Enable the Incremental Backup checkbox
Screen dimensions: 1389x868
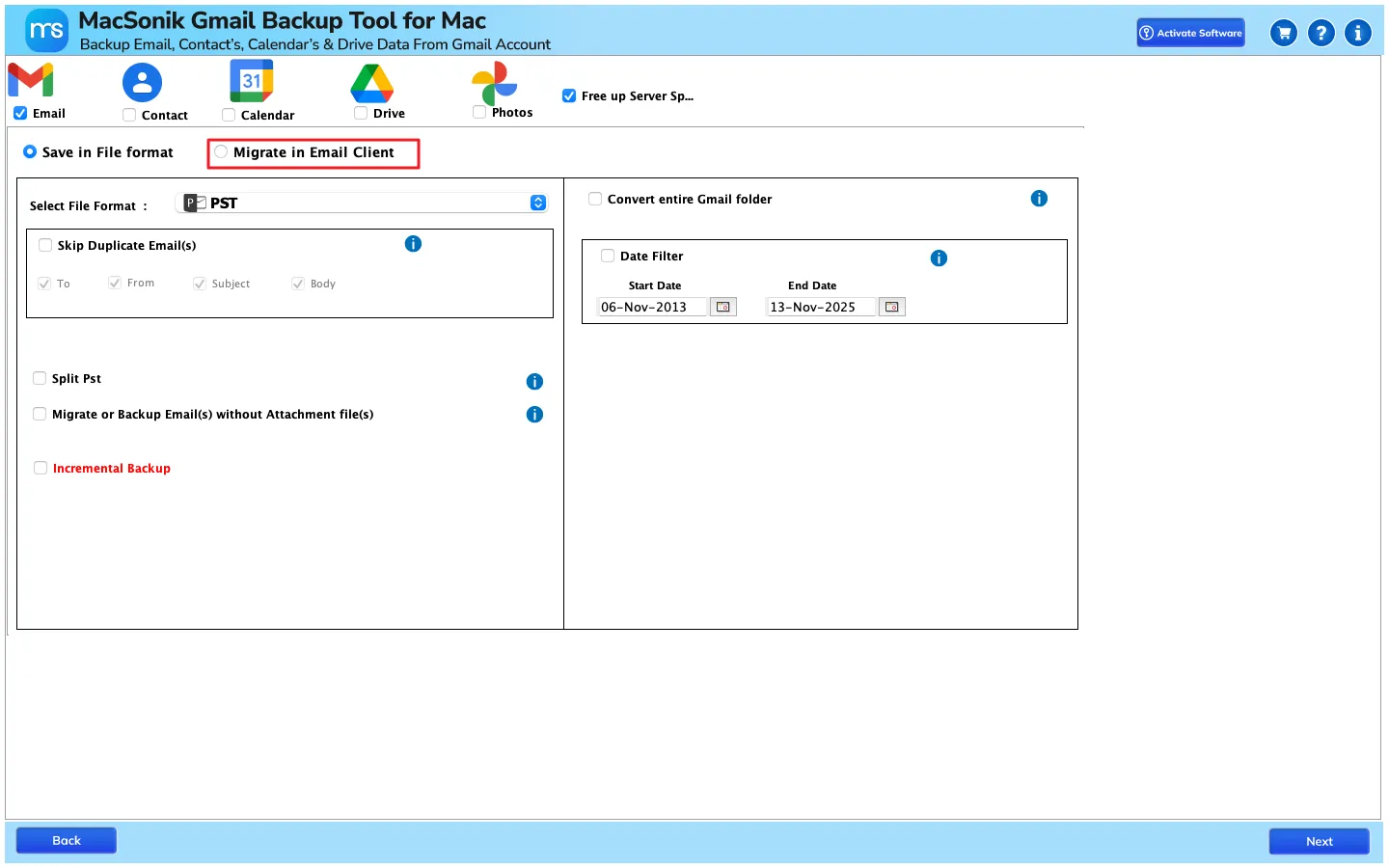click(x=41, y=468)
